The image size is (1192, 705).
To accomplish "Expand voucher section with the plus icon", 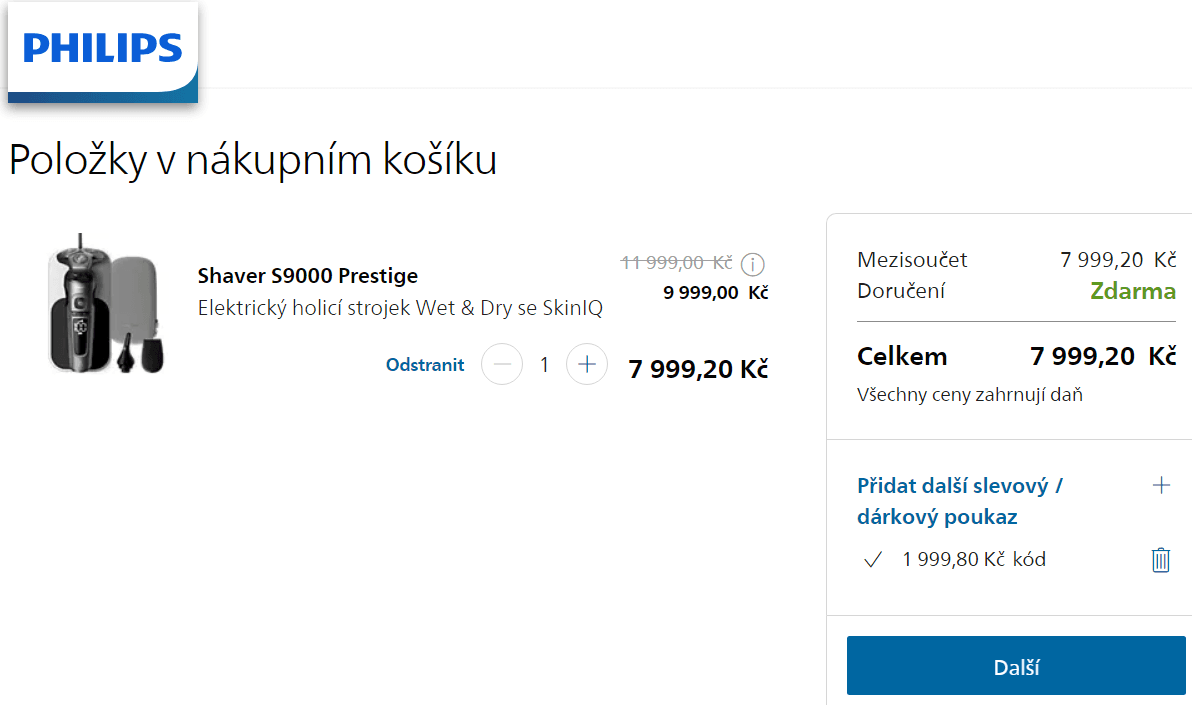I will click(x=1161, y=486).
